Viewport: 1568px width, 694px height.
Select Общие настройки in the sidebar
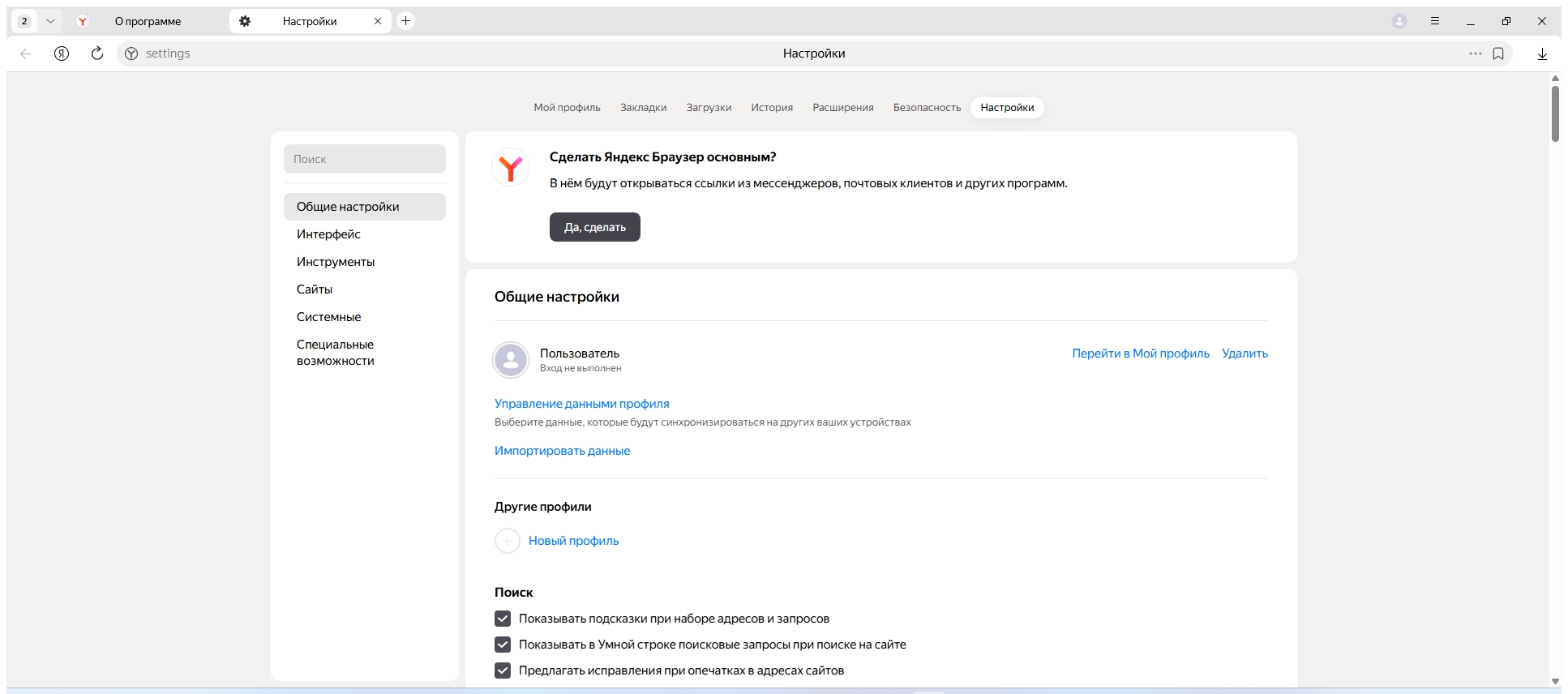coord(365,207)
